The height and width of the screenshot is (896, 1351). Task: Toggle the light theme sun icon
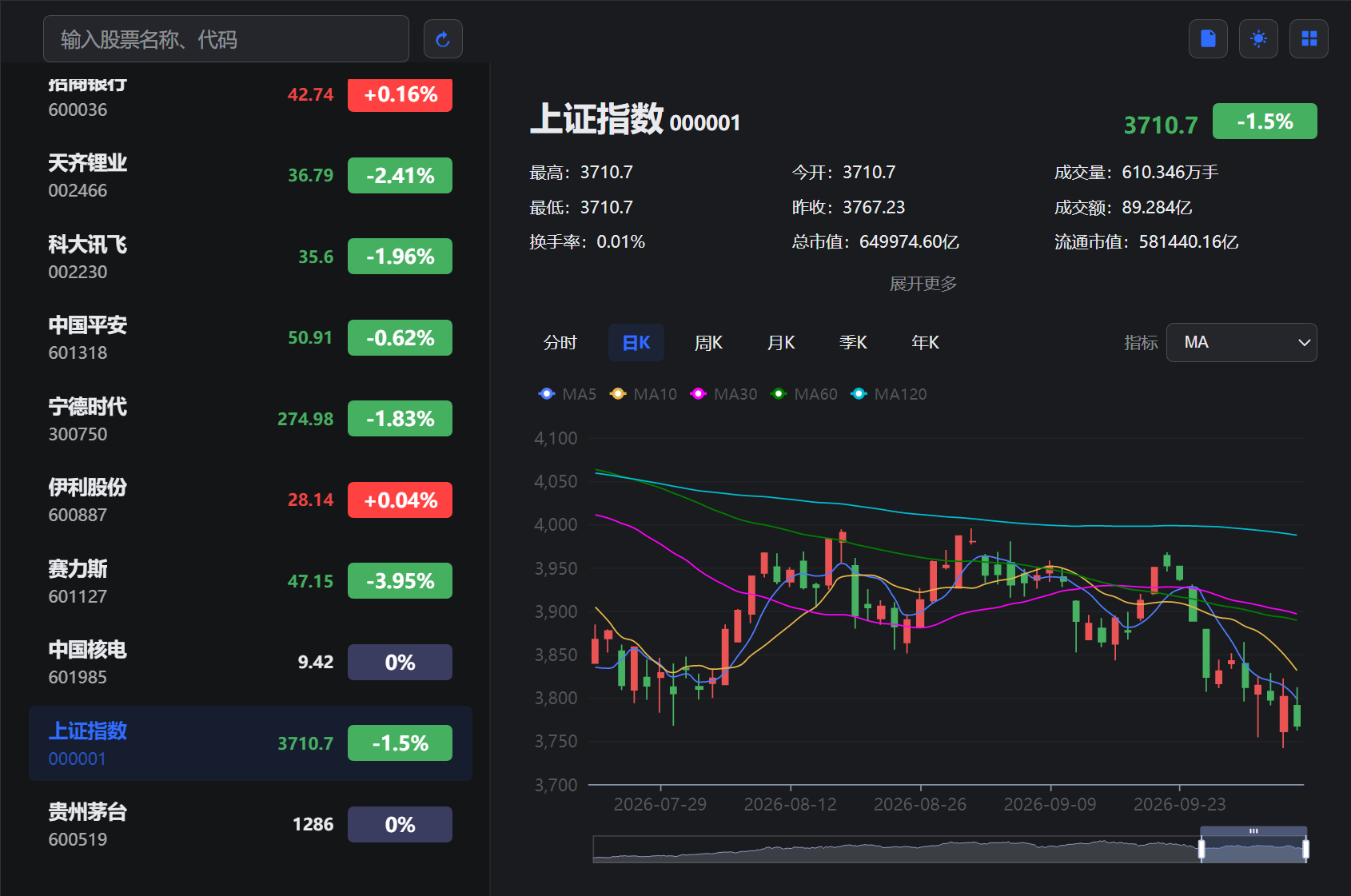click(x=1258, y=39)
